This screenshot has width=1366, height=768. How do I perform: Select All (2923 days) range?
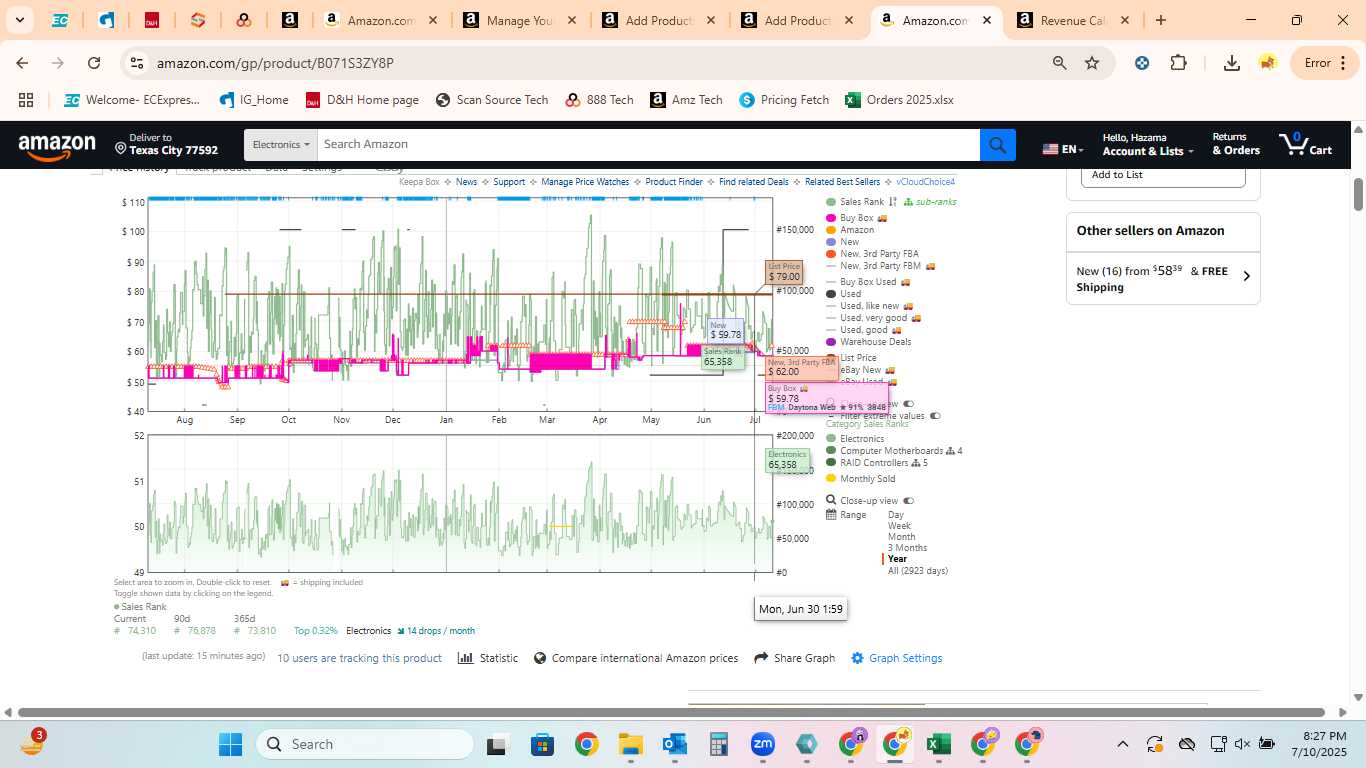917,571
